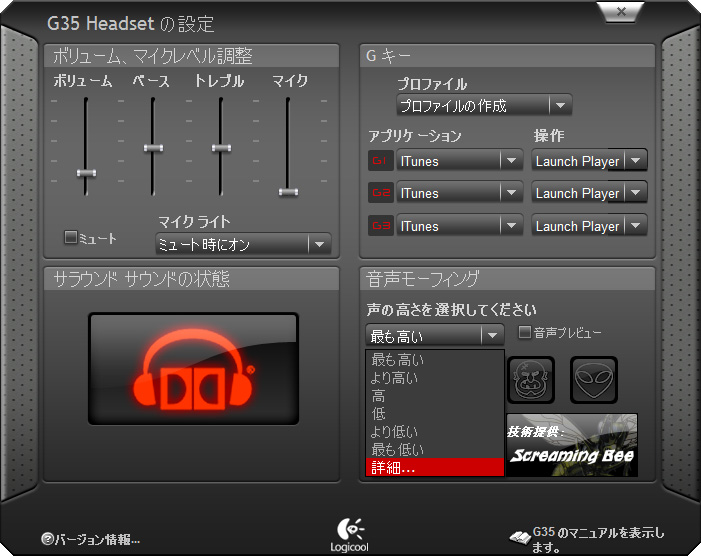Viewport: 701px width, 556px height.
Task: Select より高い in the pitch list
Action: [x=435, y=378]
